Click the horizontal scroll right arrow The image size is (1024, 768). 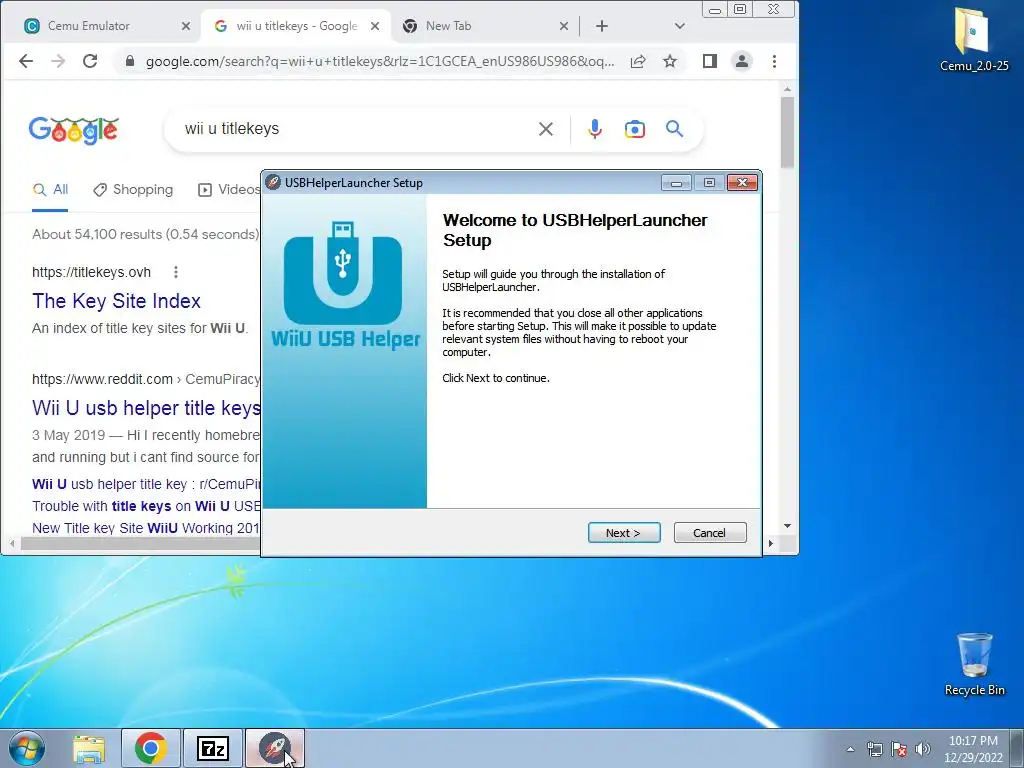point(771,543)
